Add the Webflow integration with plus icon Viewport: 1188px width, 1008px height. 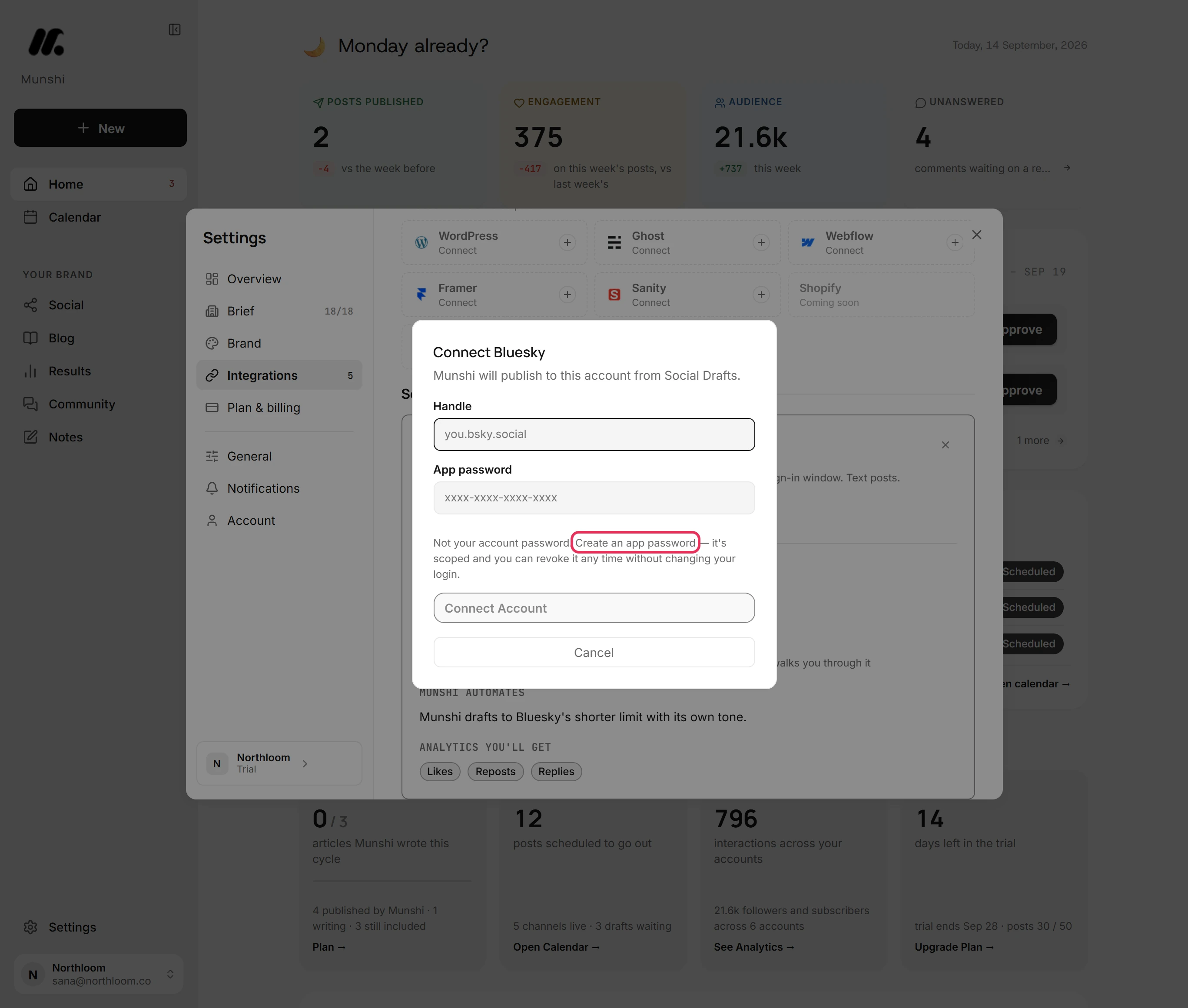pos(955,243)
